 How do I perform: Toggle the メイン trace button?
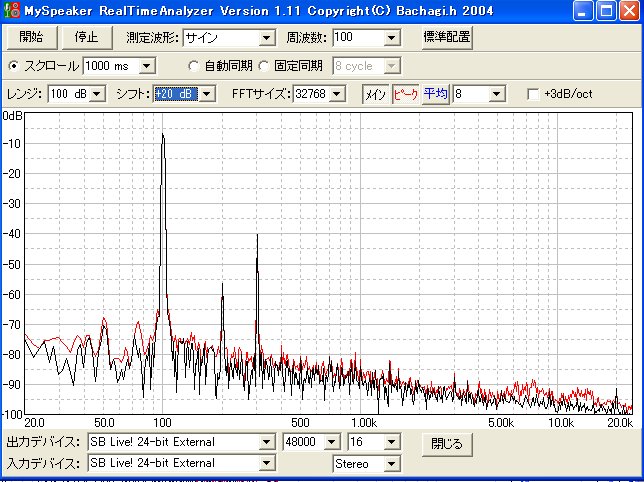tap(375, 94)
